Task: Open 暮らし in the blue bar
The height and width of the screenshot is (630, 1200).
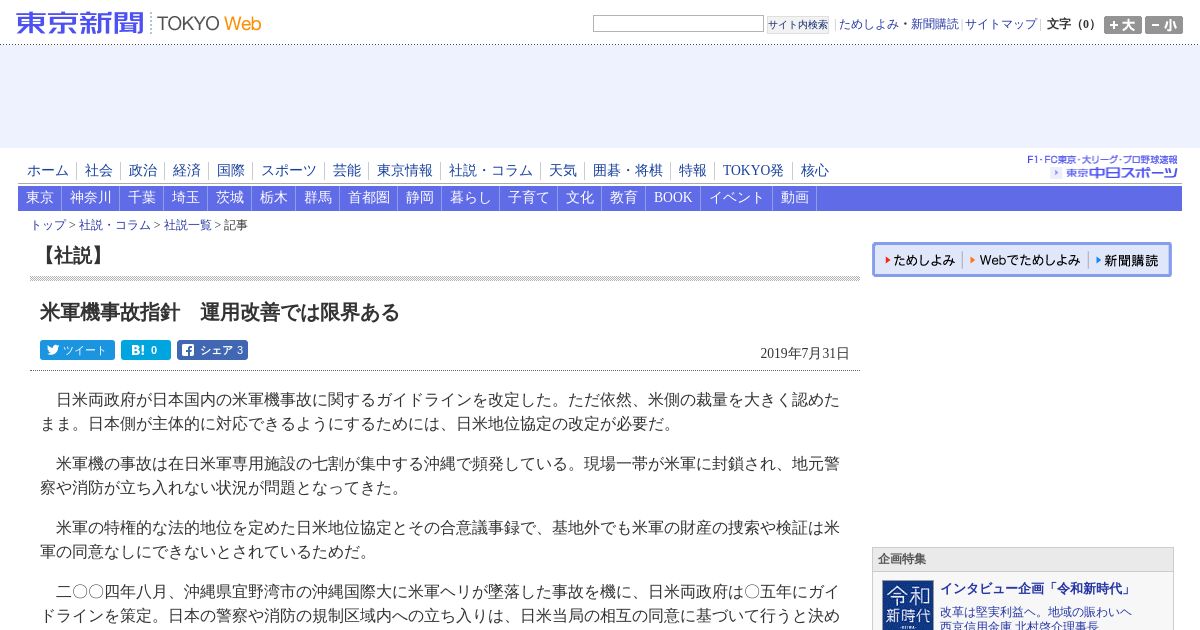Action: click(471, 198)
